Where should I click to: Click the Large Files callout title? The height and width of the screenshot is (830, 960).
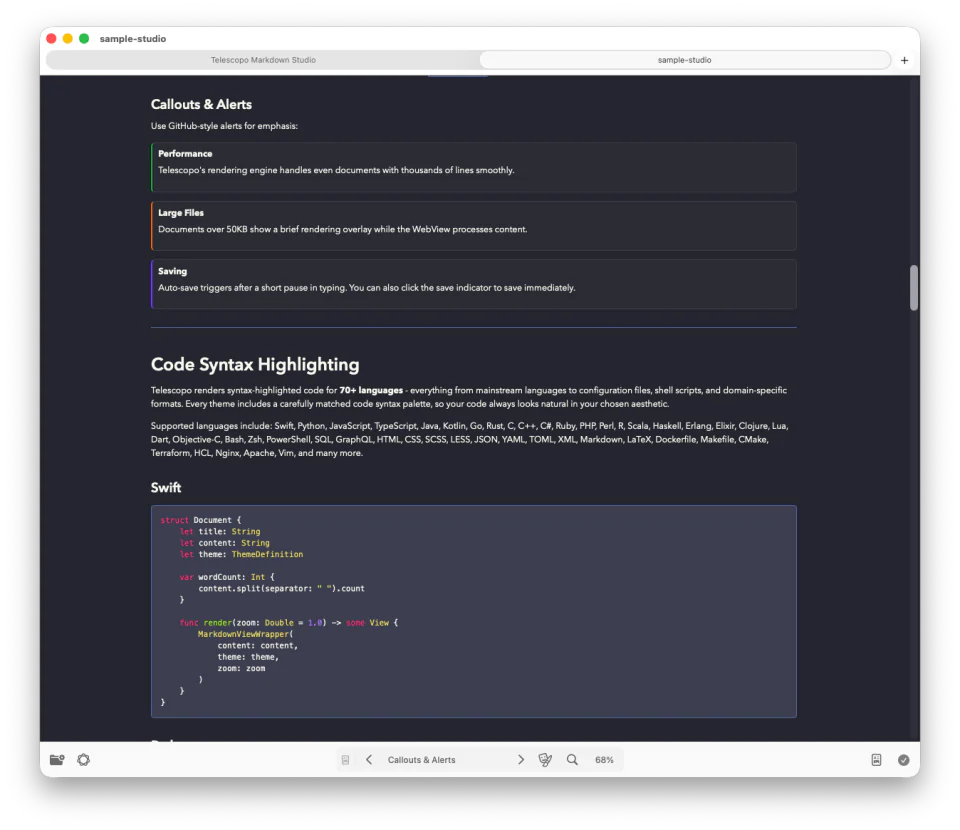(x=181, y=213)
